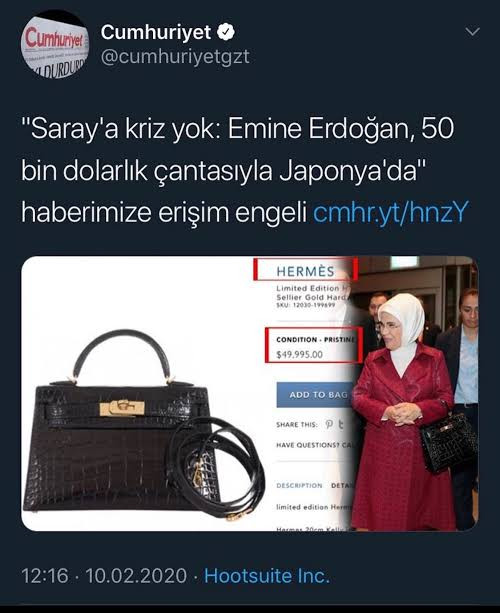This screenshot has height=613, width=500.
Task: Click the coiled shoulder strap in the product image
Action: point(218,468)
